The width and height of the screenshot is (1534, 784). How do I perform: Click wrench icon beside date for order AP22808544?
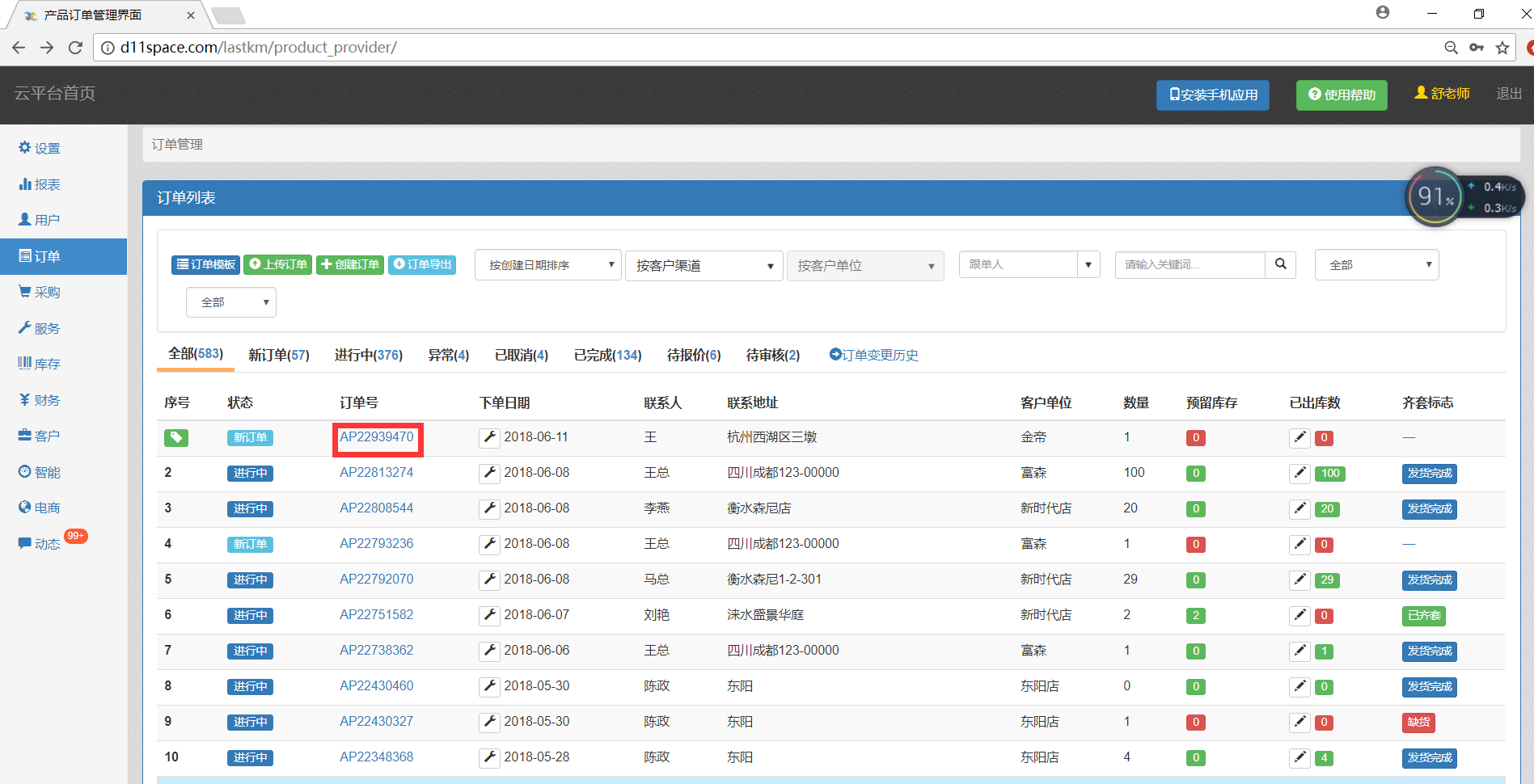[489, 508]
